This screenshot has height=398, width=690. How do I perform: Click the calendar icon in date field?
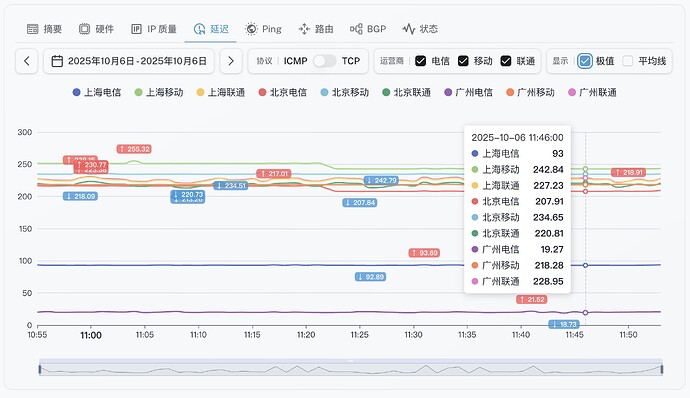(x=57, y=61)
